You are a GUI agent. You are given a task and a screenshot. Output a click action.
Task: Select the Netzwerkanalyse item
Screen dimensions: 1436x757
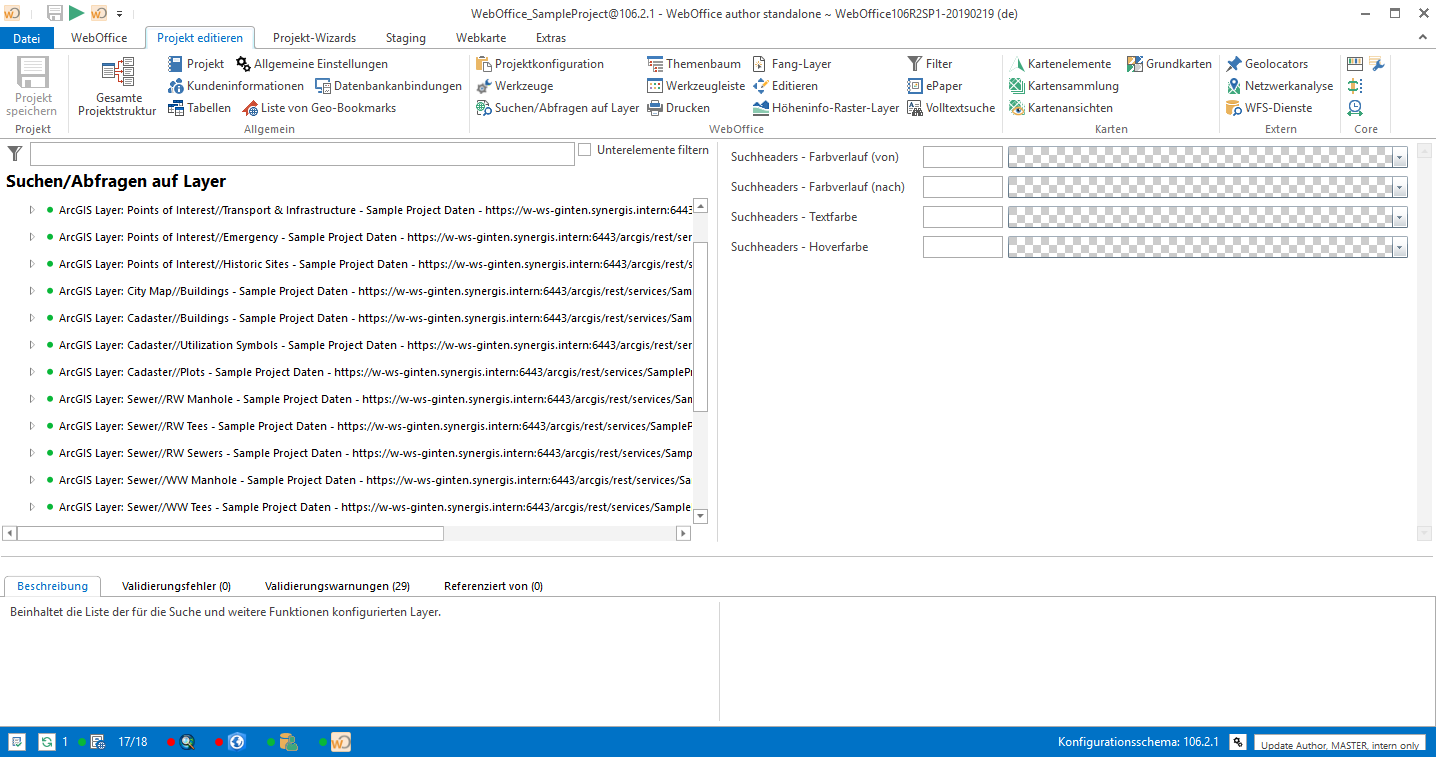pos(1281,85)
